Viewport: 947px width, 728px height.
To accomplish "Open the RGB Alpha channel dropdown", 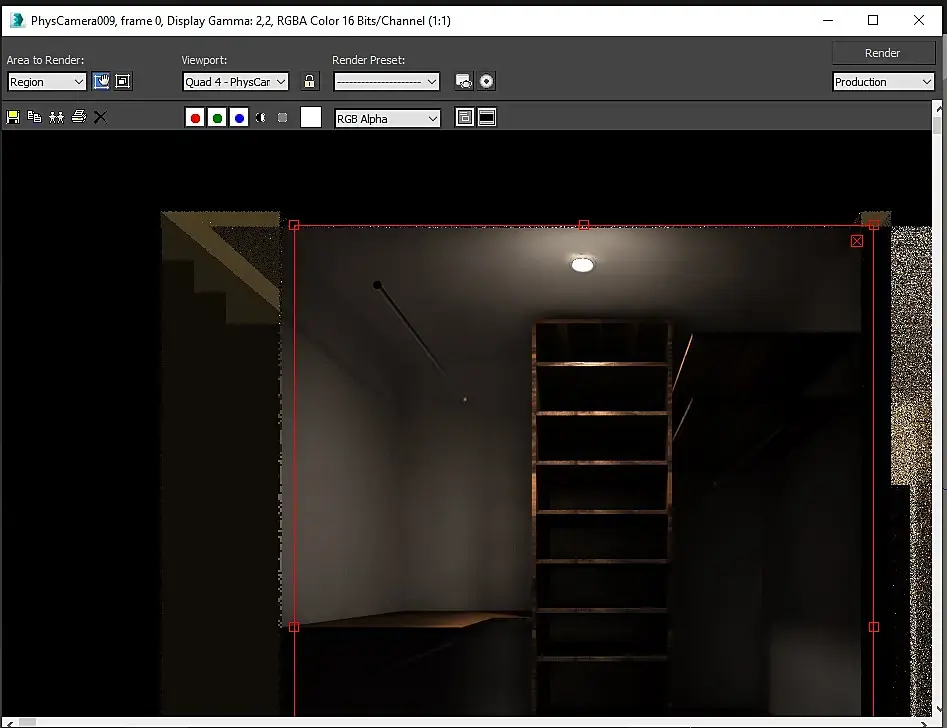I will [387, 118].
